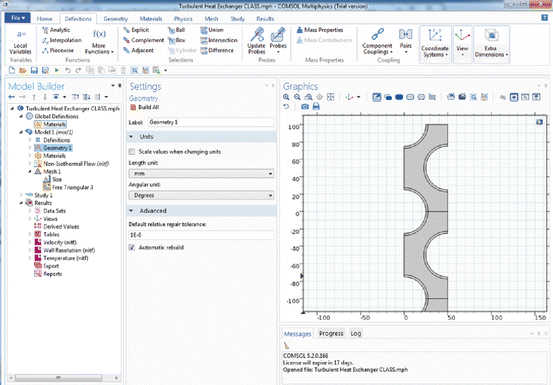The height and width of the screenshot is (385, 553).
Task: Click Complement selection button
Action: [143, 40]
